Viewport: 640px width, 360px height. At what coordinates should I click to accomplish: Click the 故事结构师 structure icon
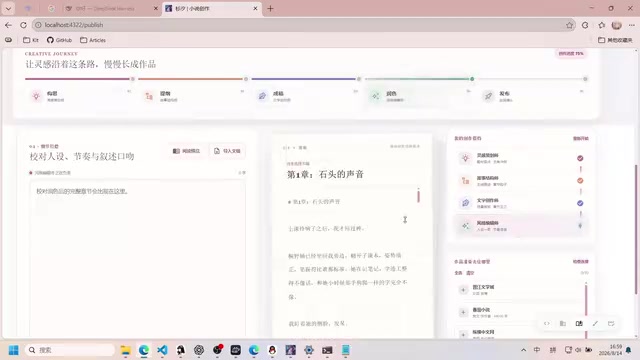(465, 180)
